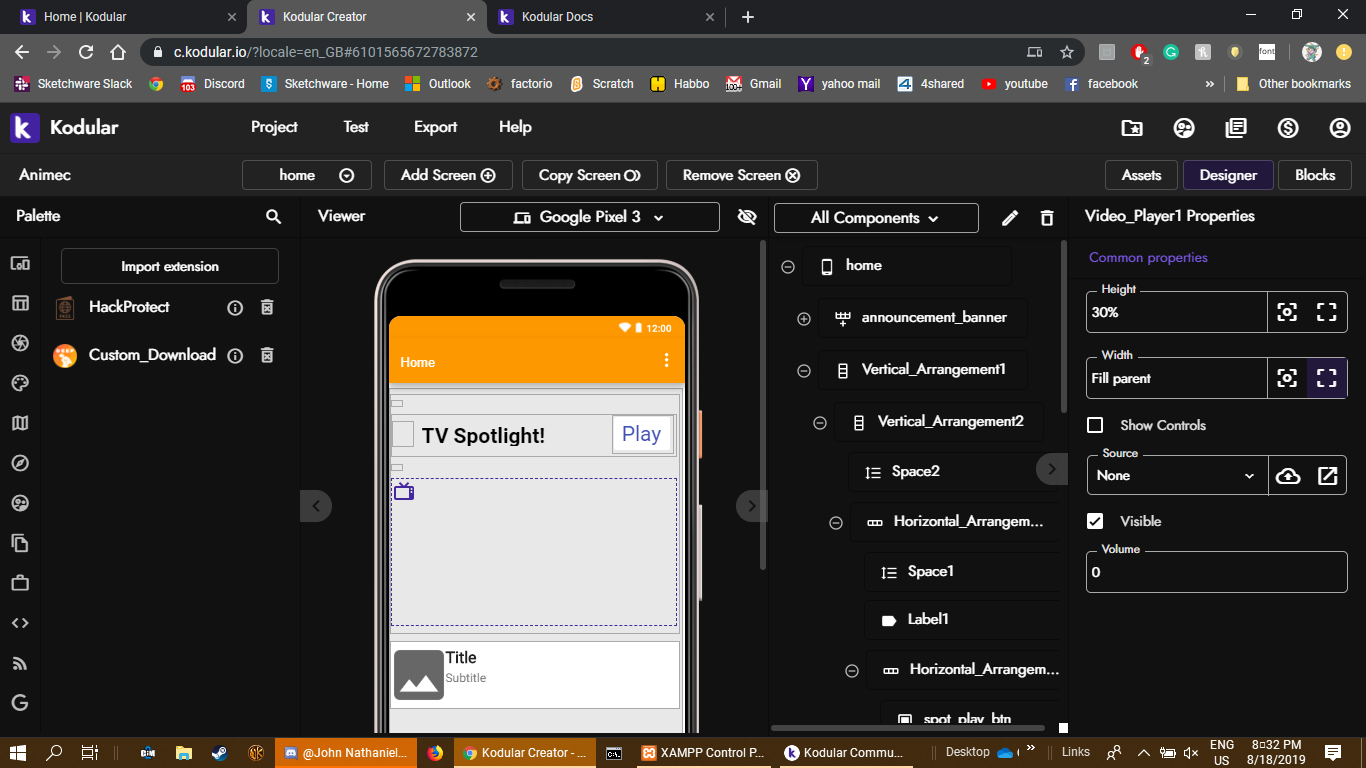Uncheck the Visible checkbox for Video_Player1
This screenshot has width=1366, height=768.
coord(1095,520)
